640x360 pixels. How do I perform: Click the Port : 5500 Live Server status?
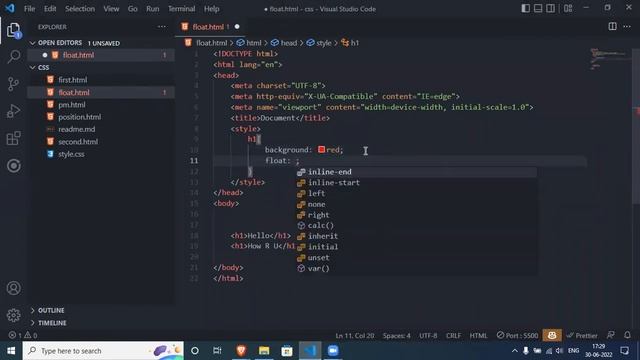[518, 335]
